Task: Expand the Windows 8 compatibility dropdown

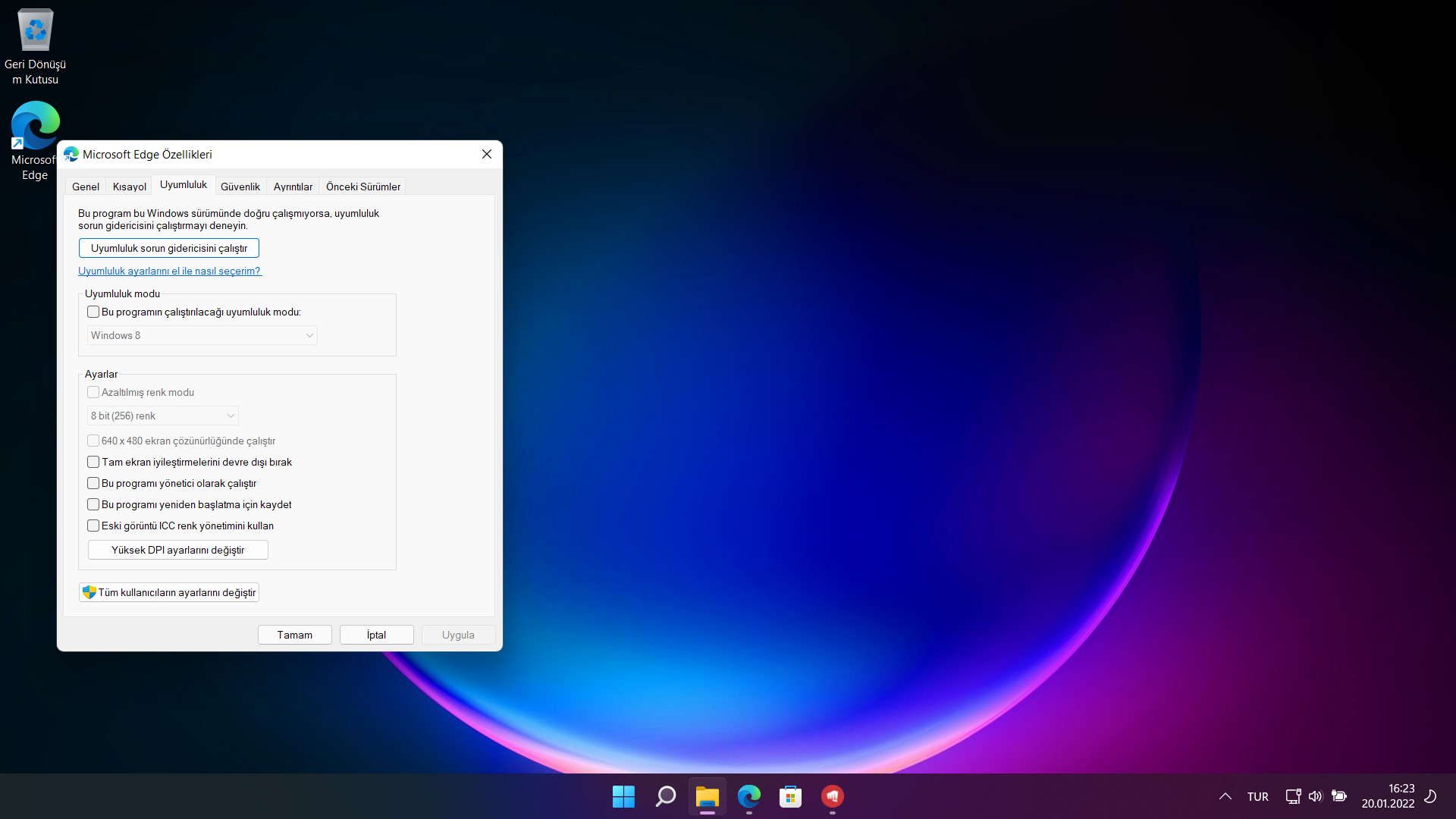Action: tap(202, 335)
